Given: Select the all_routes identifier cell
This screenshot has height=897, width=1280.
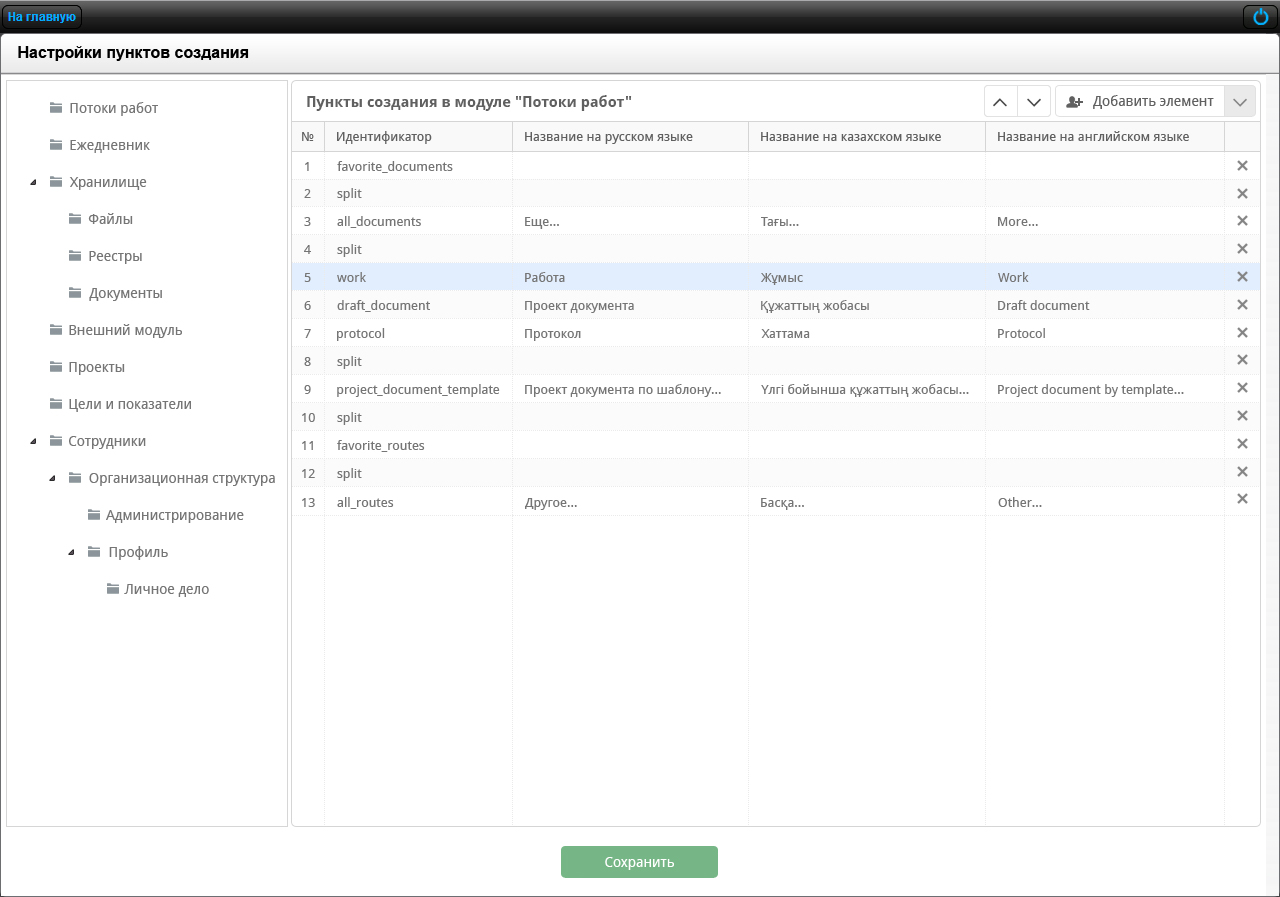Looking at the screenshot, I should [418, 502].
